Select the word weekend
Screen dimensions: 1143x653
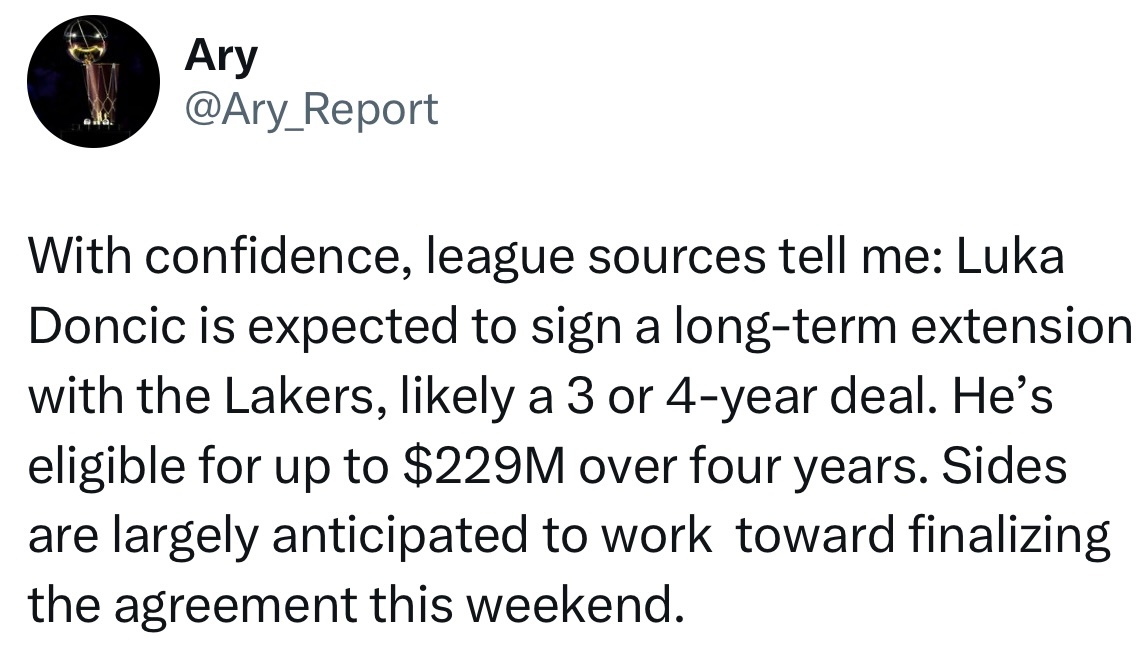[x=575, y=605]
